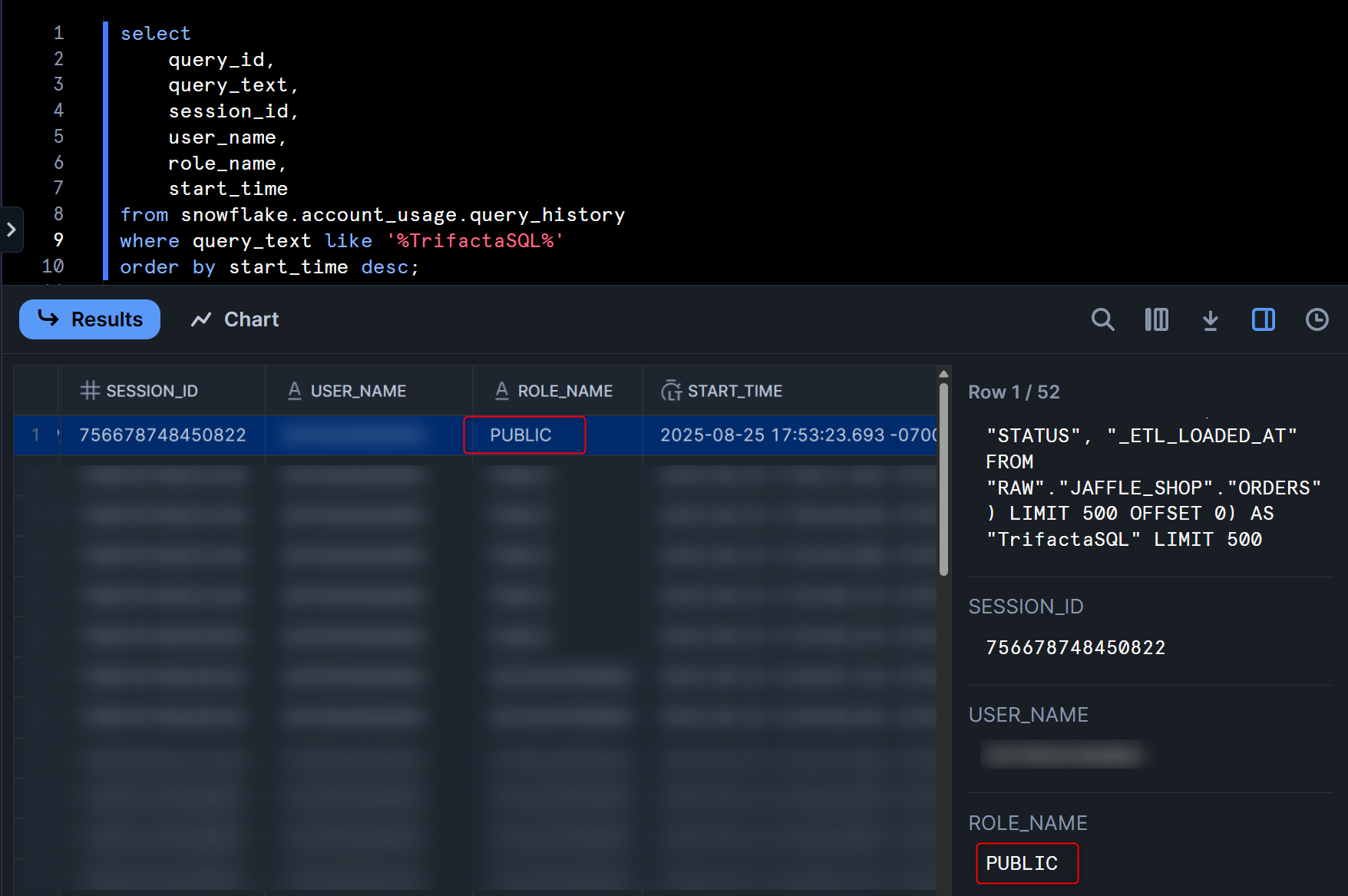1348x896 pixels.
Task: Click line number 9 in the gutter
Action: 58,240
